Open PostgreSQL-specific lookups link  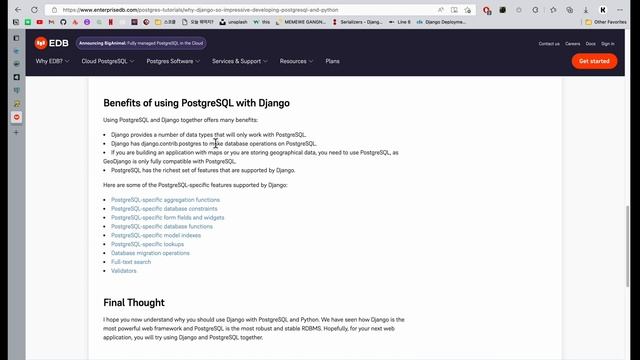coord(147,244)
